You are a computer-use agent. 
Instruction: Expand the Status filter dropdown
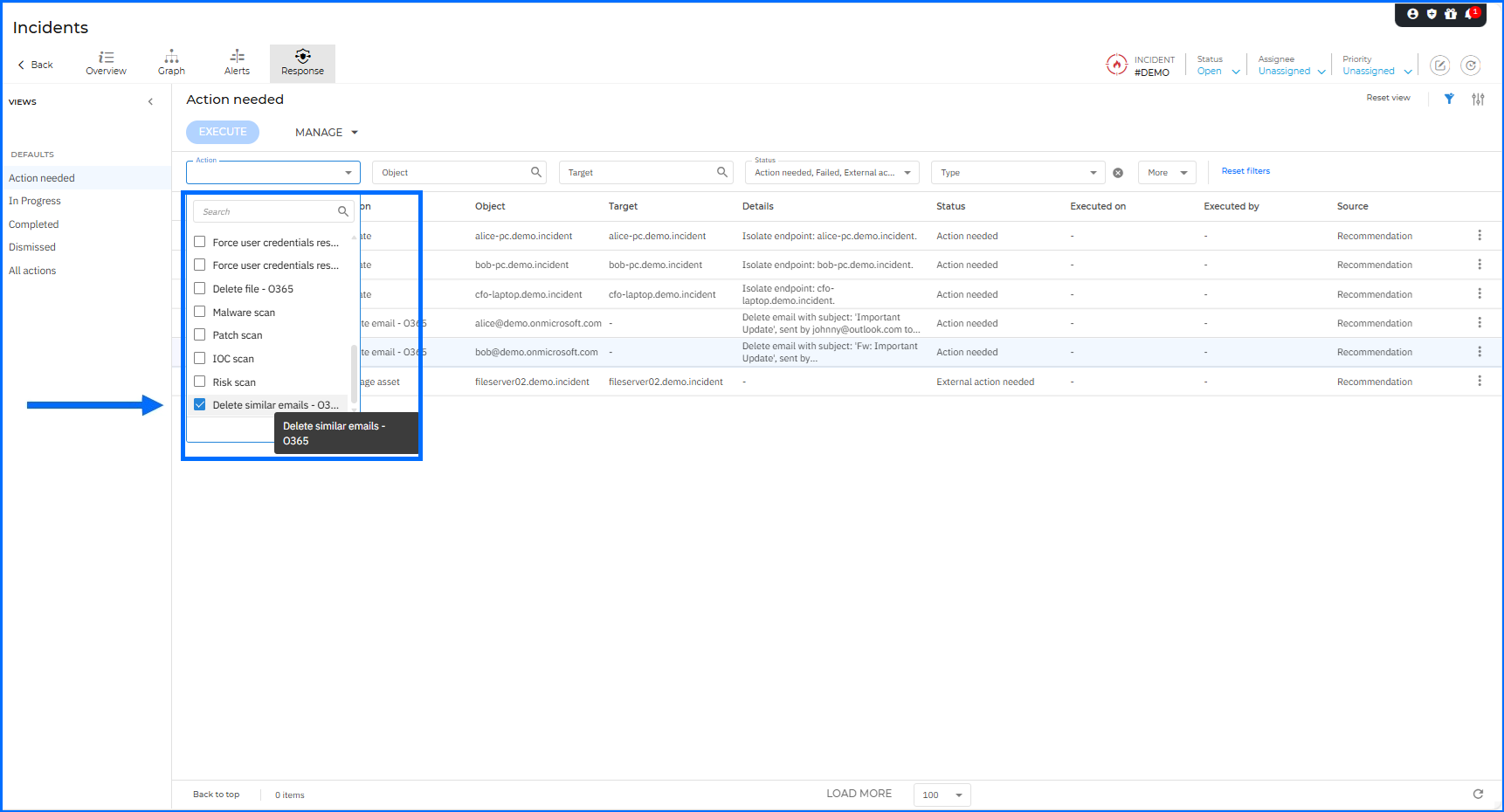(907, 173)
